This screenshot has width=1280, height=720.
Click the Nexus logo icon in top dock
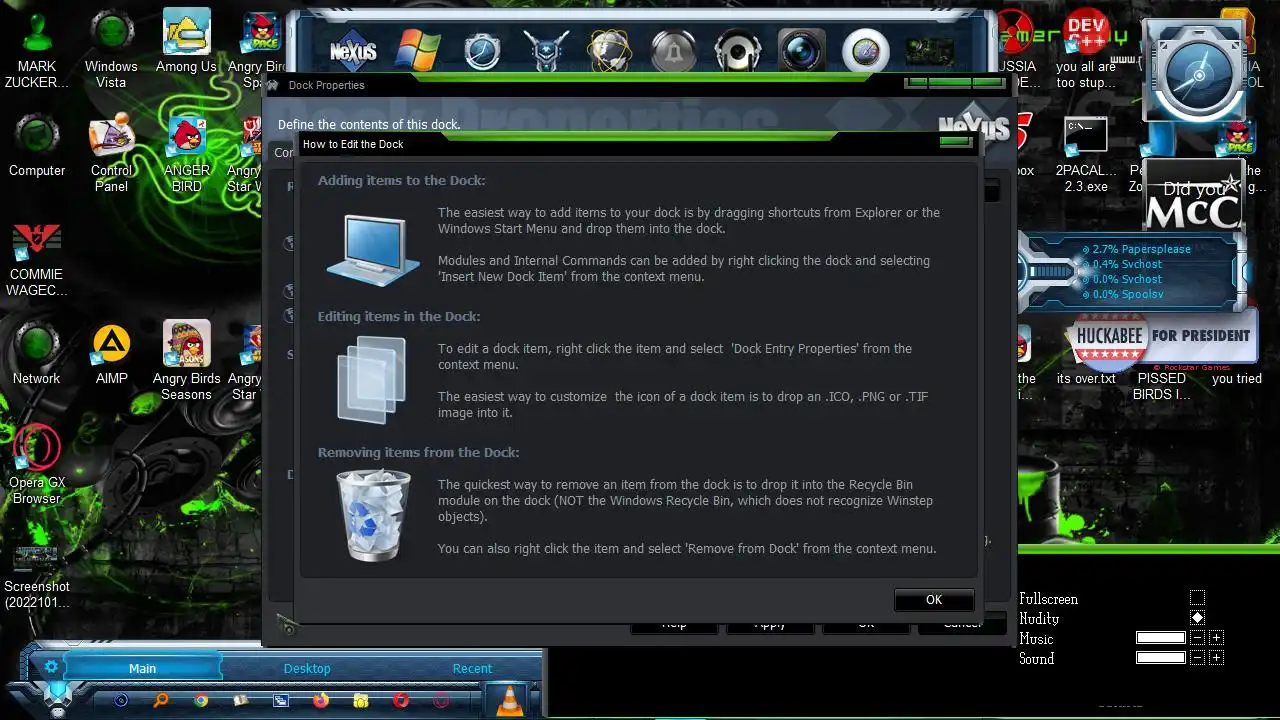pos(353,50)
